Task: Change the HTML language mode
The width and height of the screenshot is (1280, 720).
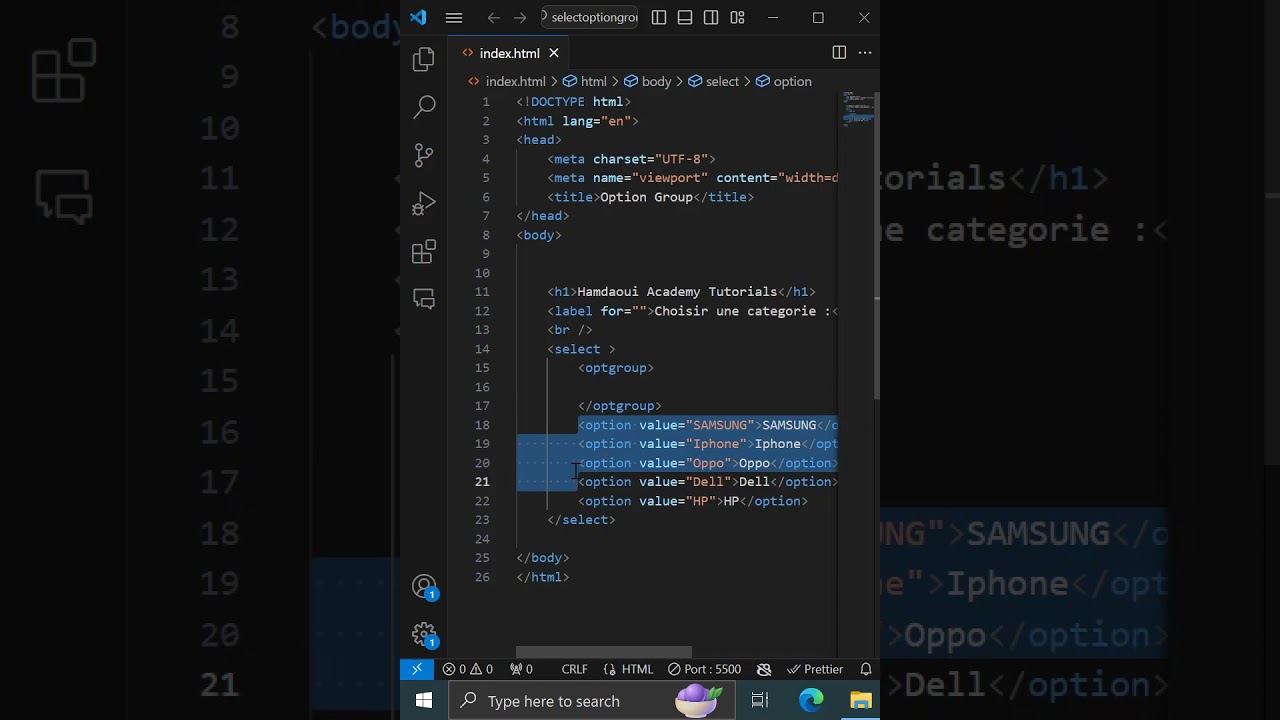Action: pyautogui.click(x=628, y=669)
